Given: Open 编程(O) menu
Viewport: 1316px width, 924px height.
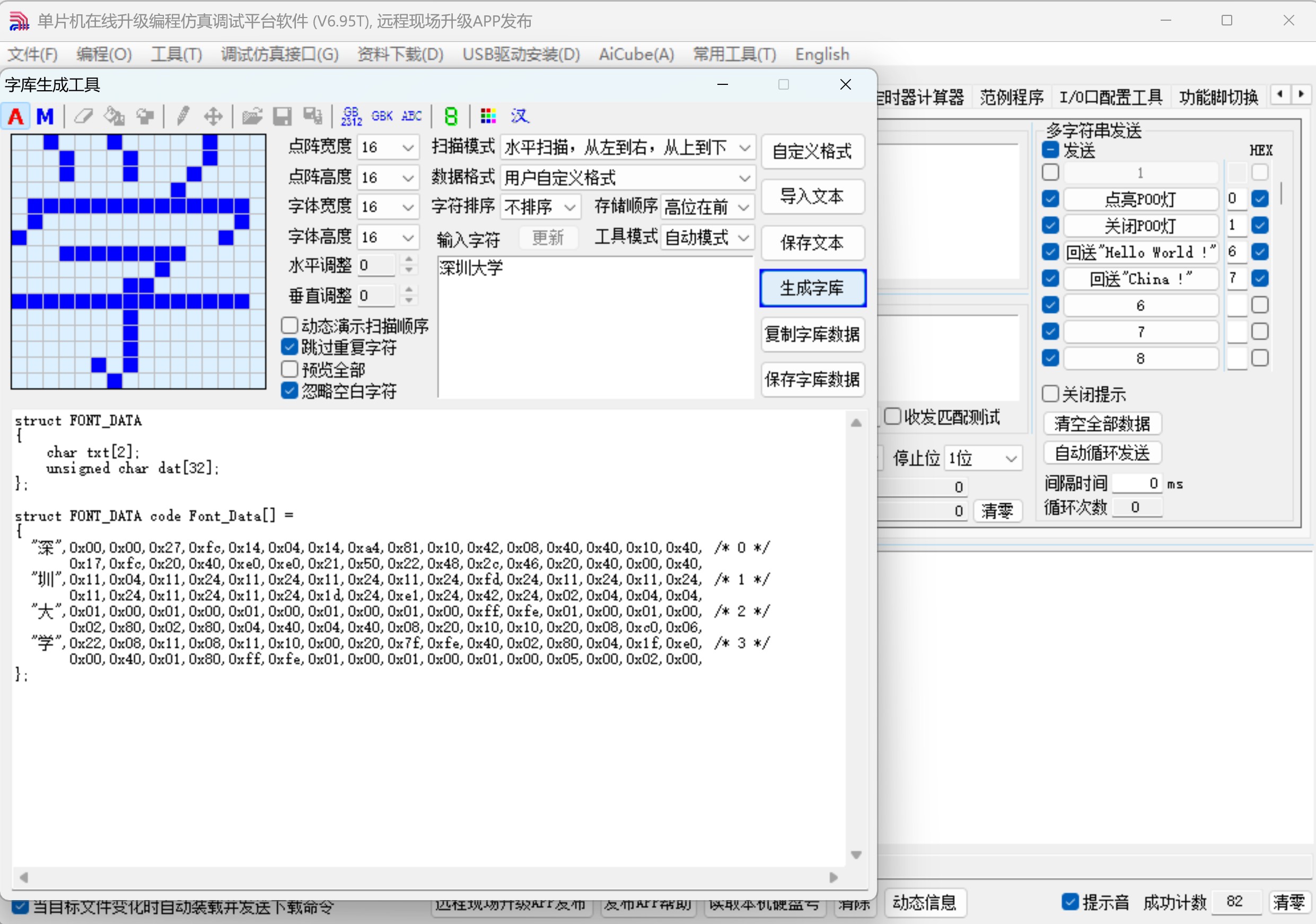Looking at the screenshot, I should coord(104,55).
